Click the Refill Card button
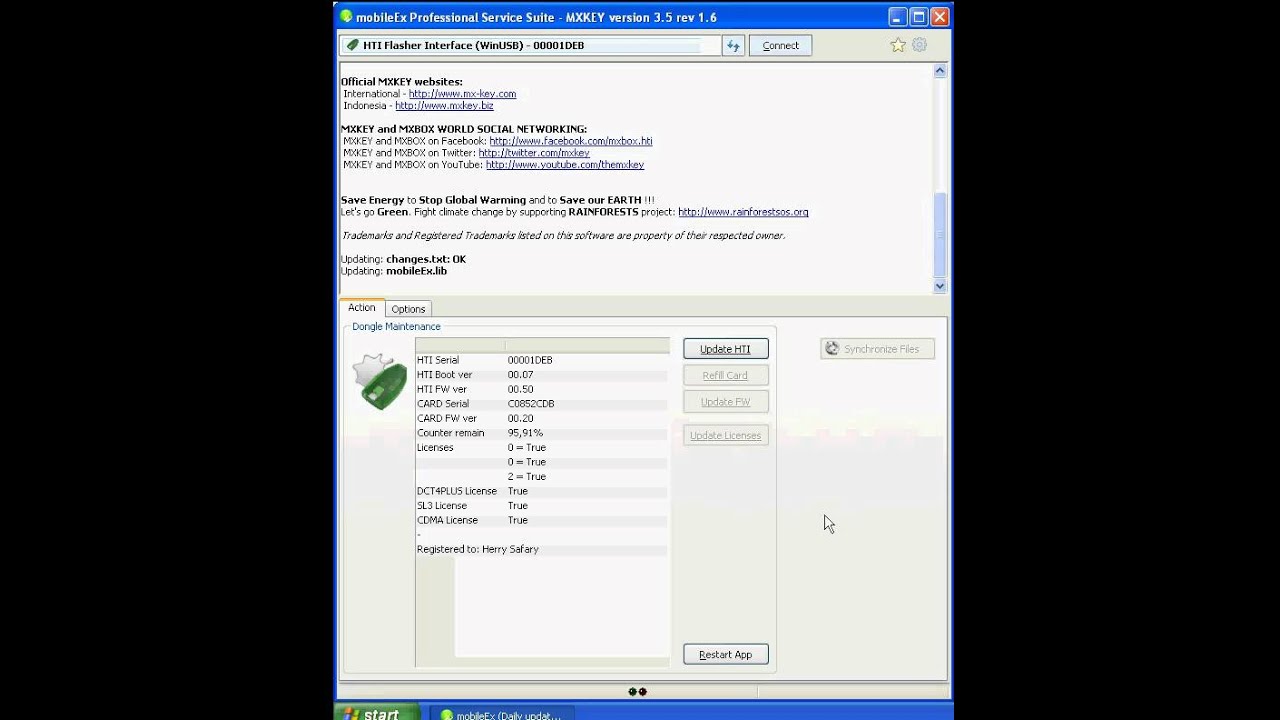 (x=725, y=375)
